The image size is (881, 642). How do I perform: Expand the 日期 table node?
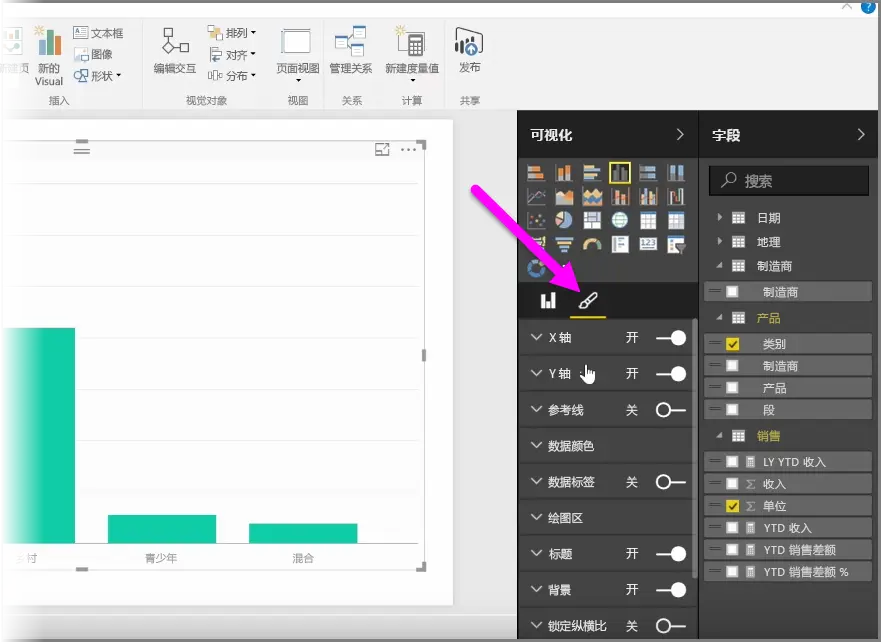tap(720, 217)
